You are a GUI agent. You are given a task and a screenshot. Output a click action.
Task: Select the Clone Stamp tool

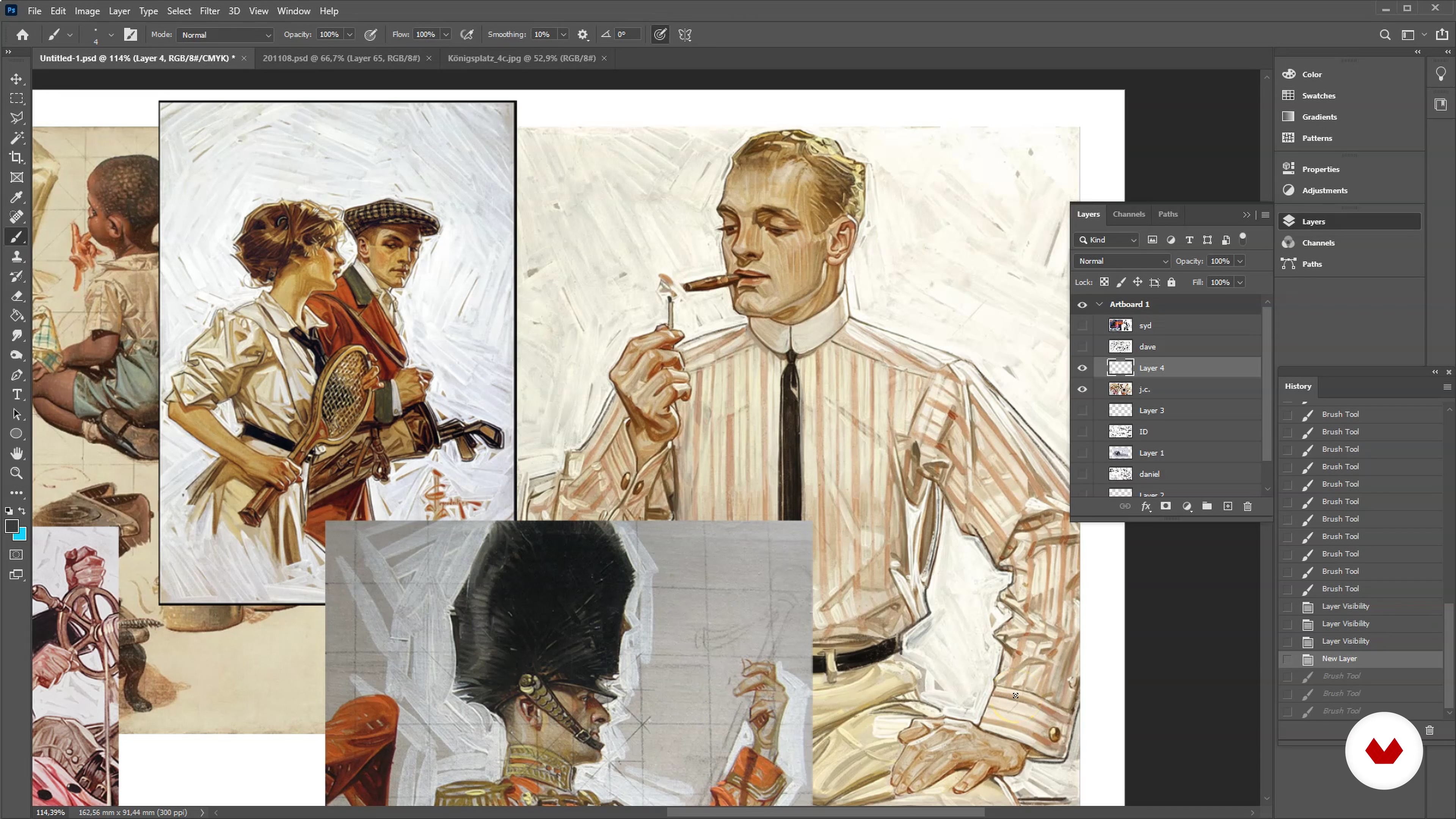16,256
